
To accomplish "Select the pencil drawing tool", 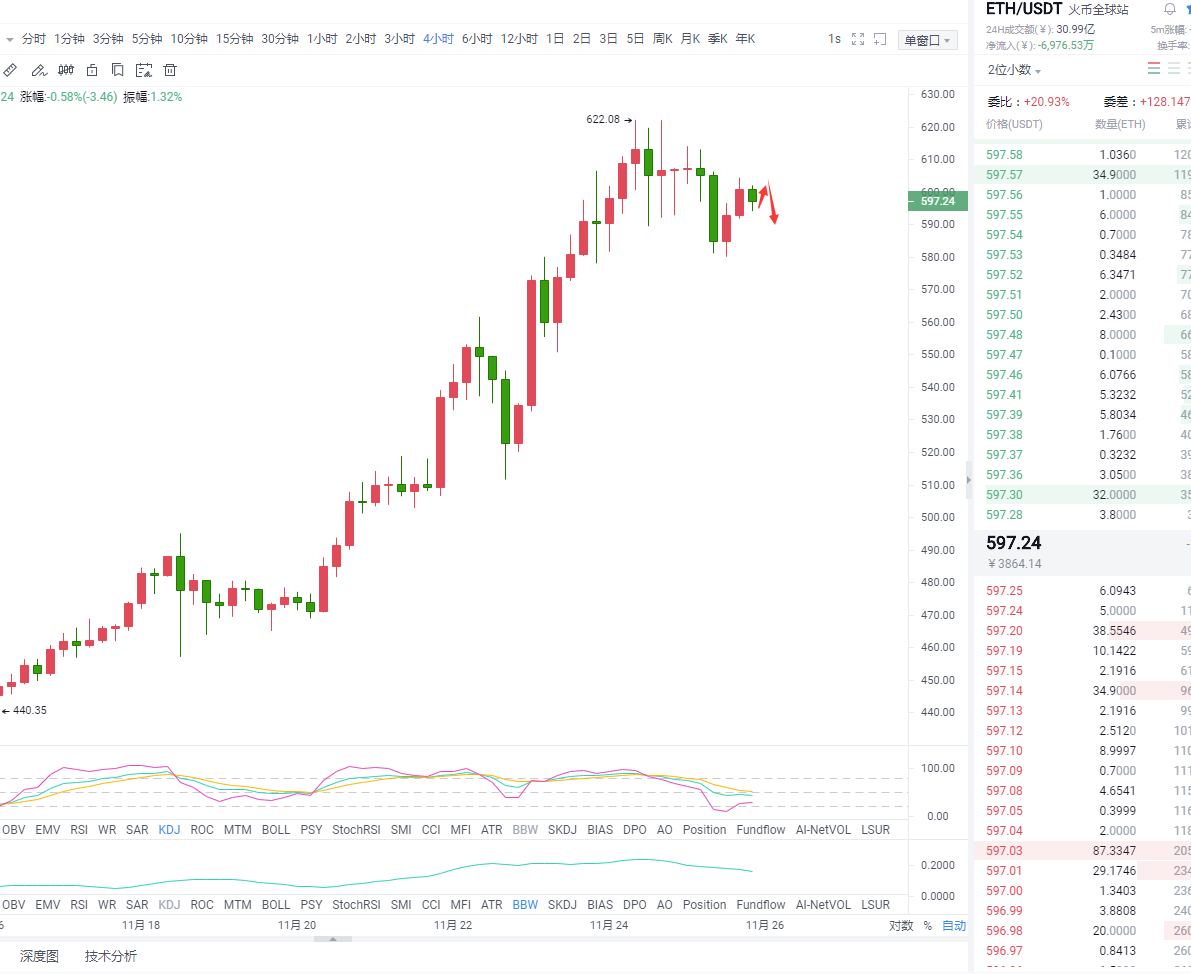I will coord(39,71).
